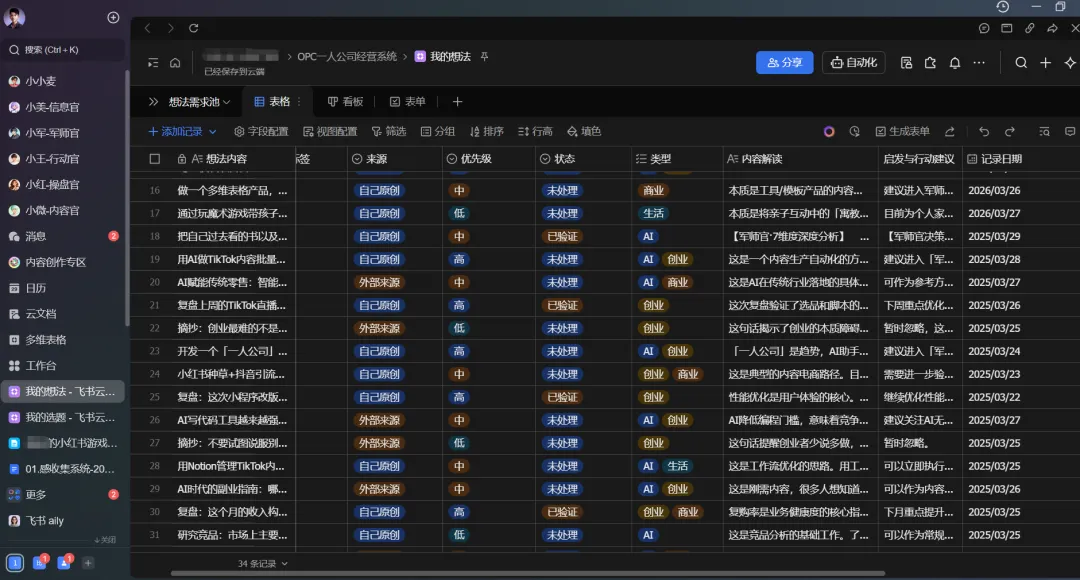Click the 已验证 status in row 18
1080x580 pixels.
562,236
